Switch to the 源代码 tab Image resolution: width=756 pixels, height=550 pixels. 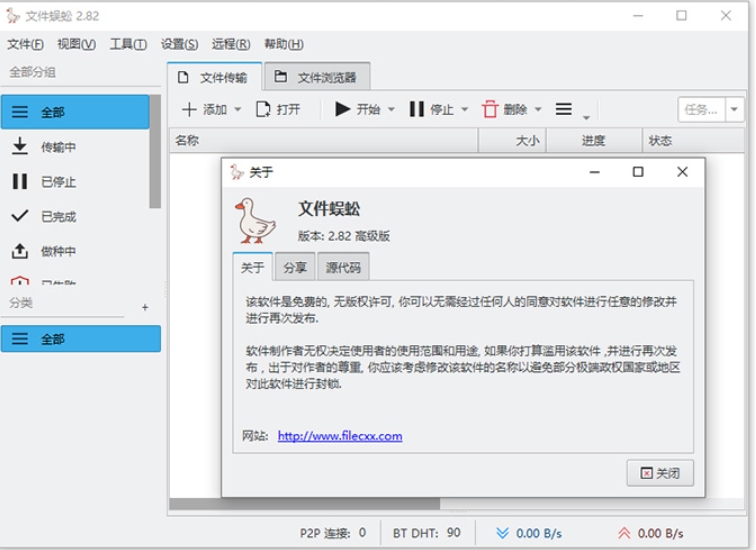click(x=343, y=268)
